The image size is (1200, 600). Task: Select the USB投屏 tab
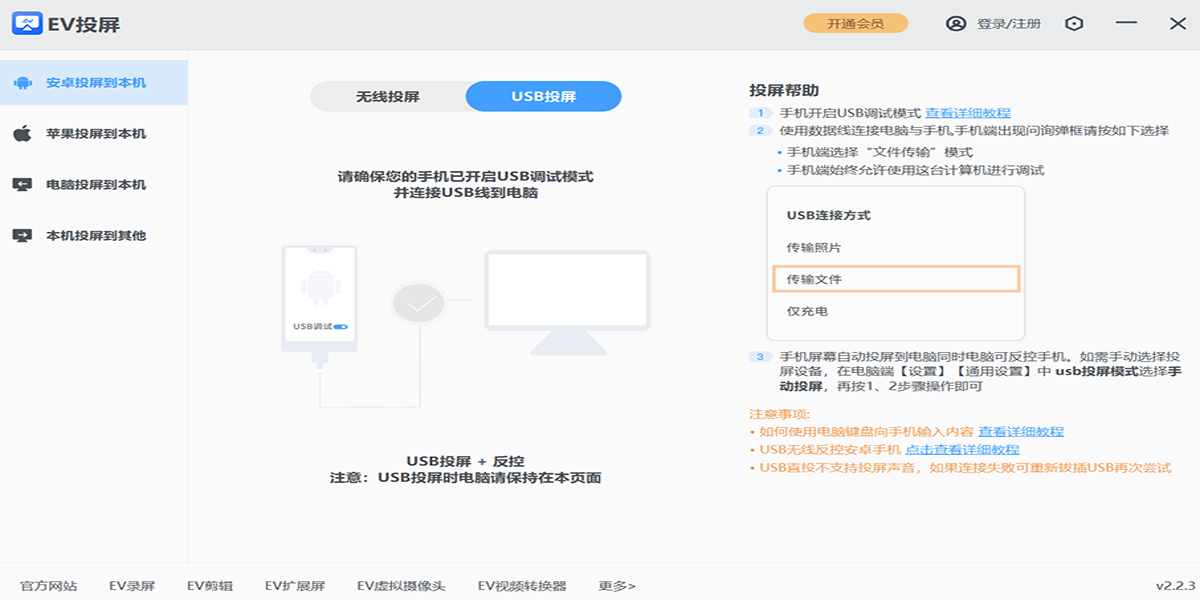(544, 97)
